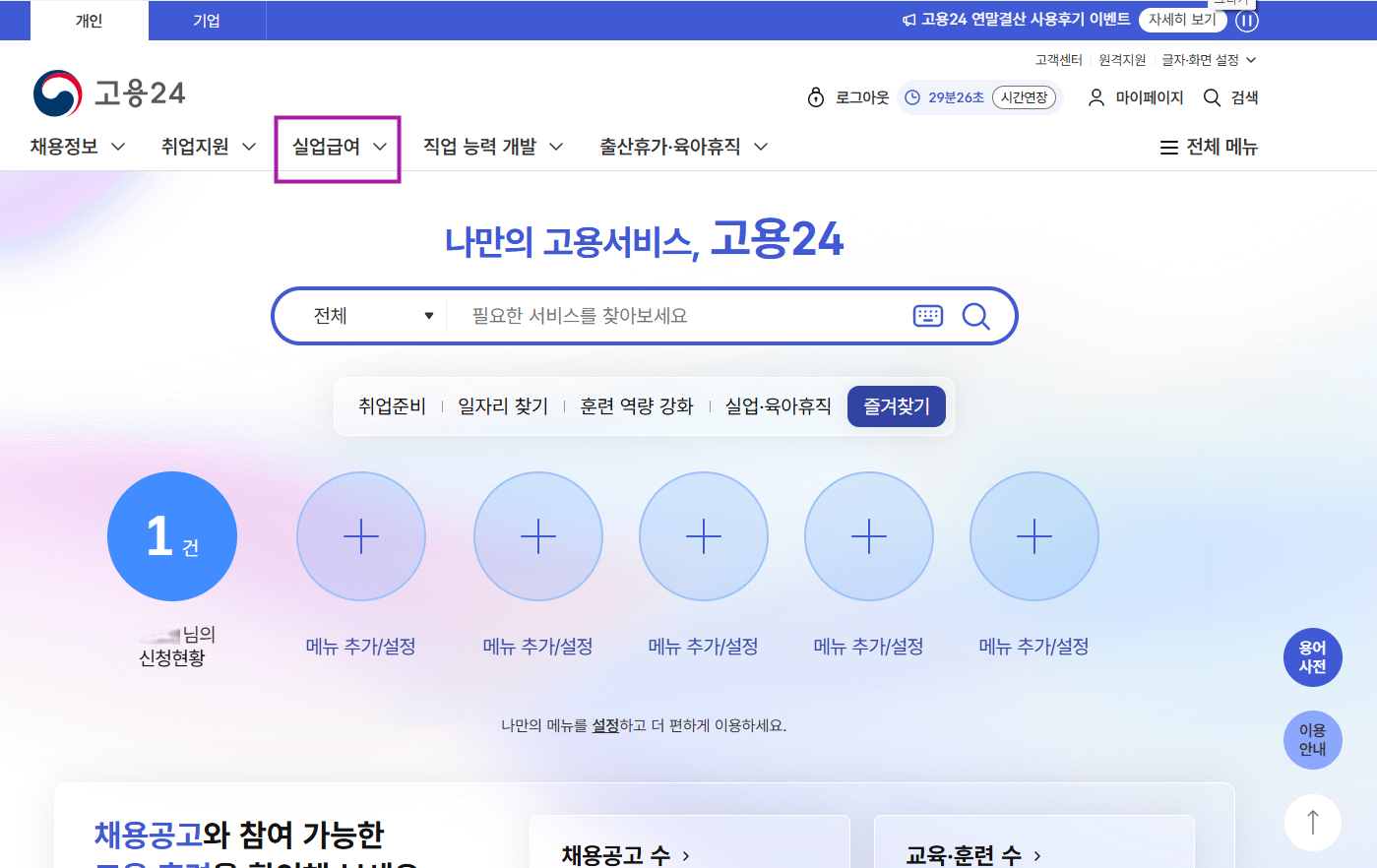Click the 시간연장 button
Viewport: 1377px width, 868px height.
pos(1024,97)
